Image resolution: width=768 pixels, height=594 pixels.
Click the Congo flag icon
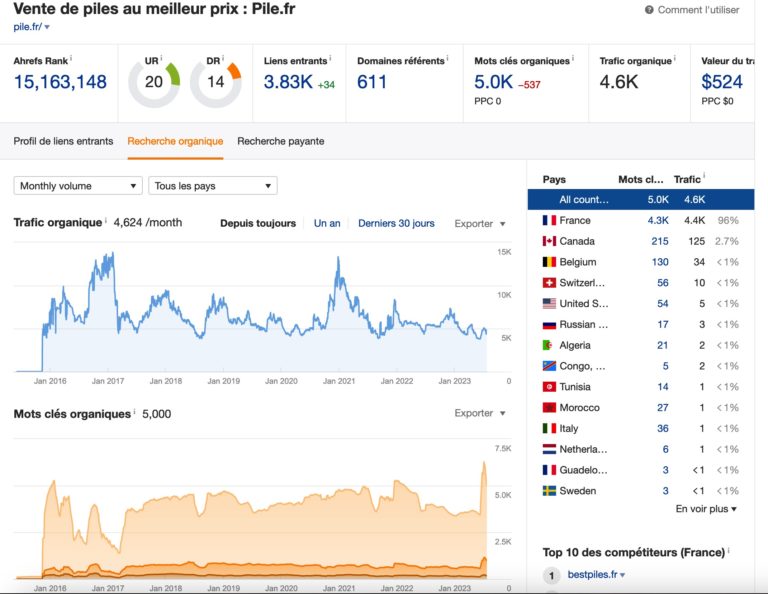pyautogui.click(x=549, y=366)
